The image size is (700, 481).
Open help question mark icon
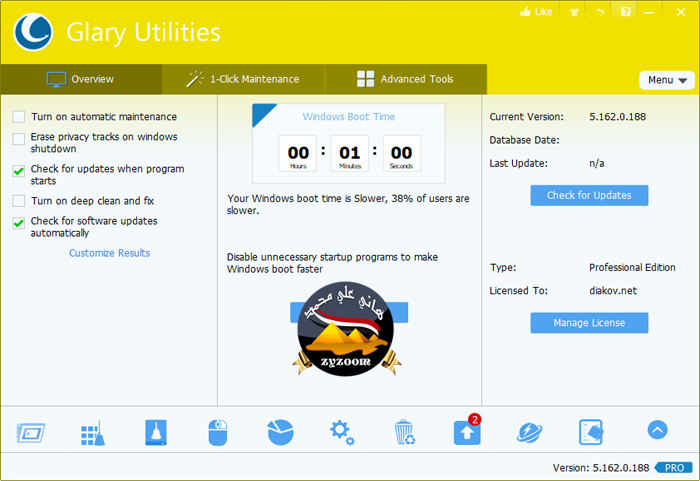626,12
